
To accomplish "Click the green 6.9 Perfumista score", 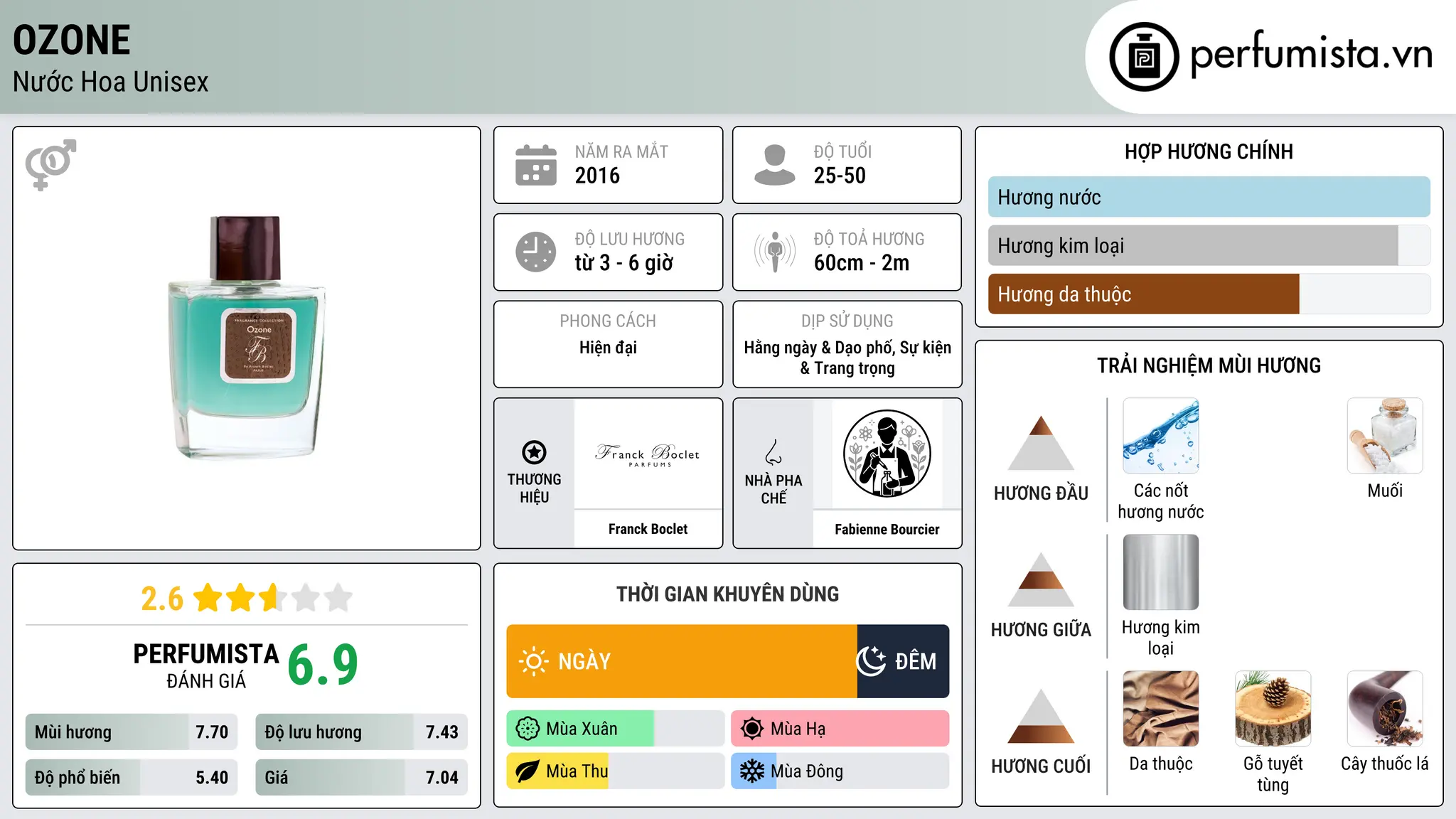I will point(323,665).
